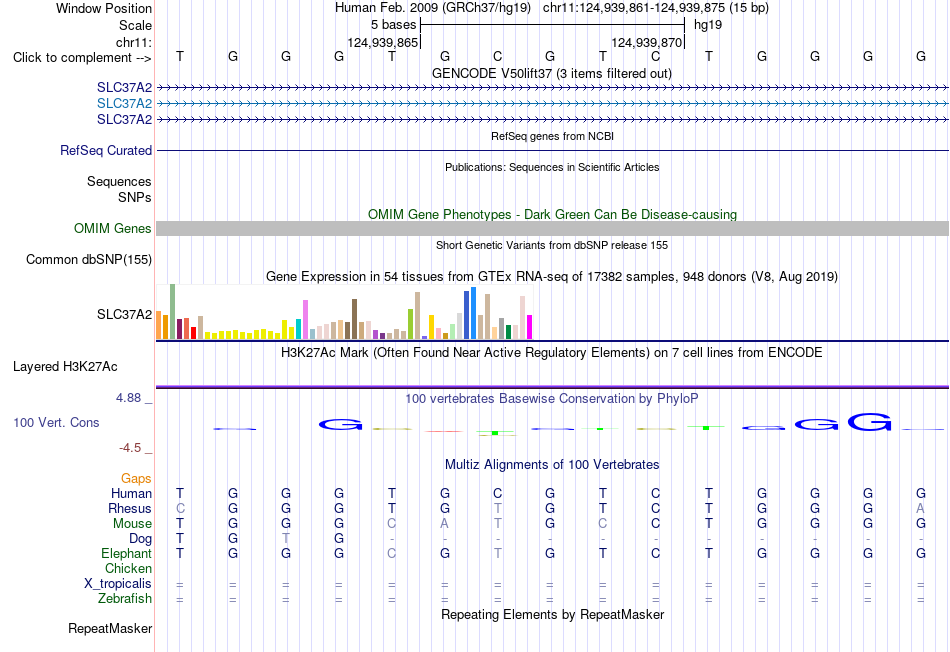This screenshot has width=950, height=652.
Task: Click the chr11:124,939,861-124,939,875 (15 bp) header text
Action: point(656,8)
